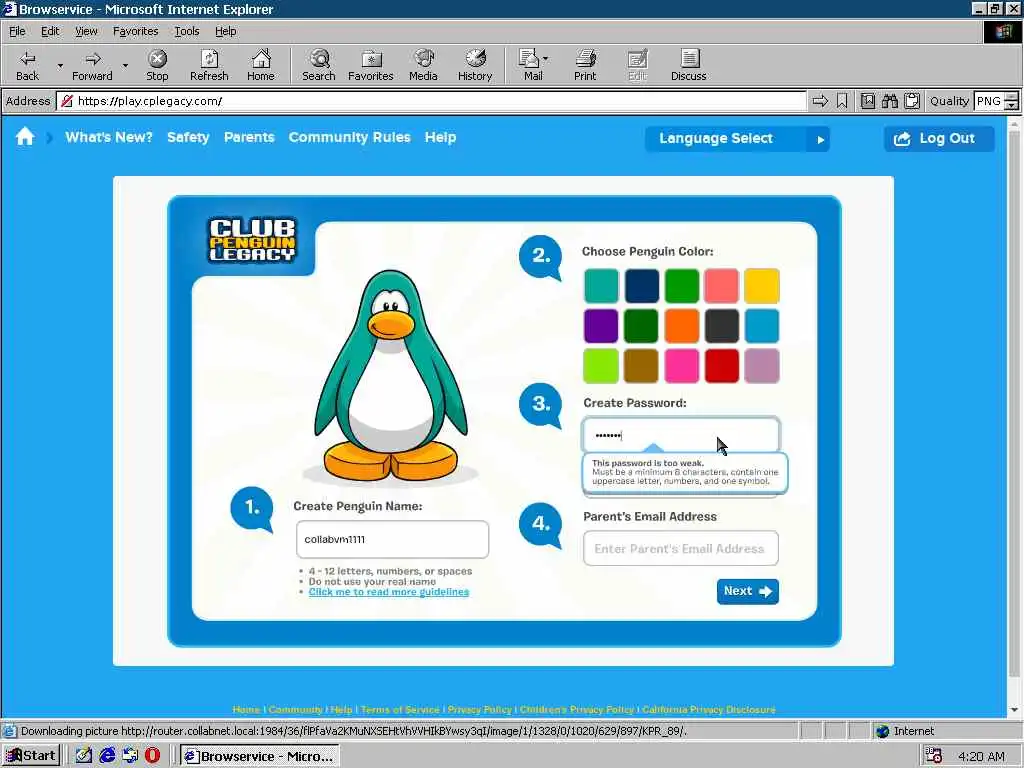The height and width of the screenshot is (768, 1024).
Task: Click the Create Penguin Name field
Action: click(x=392, y=539)
